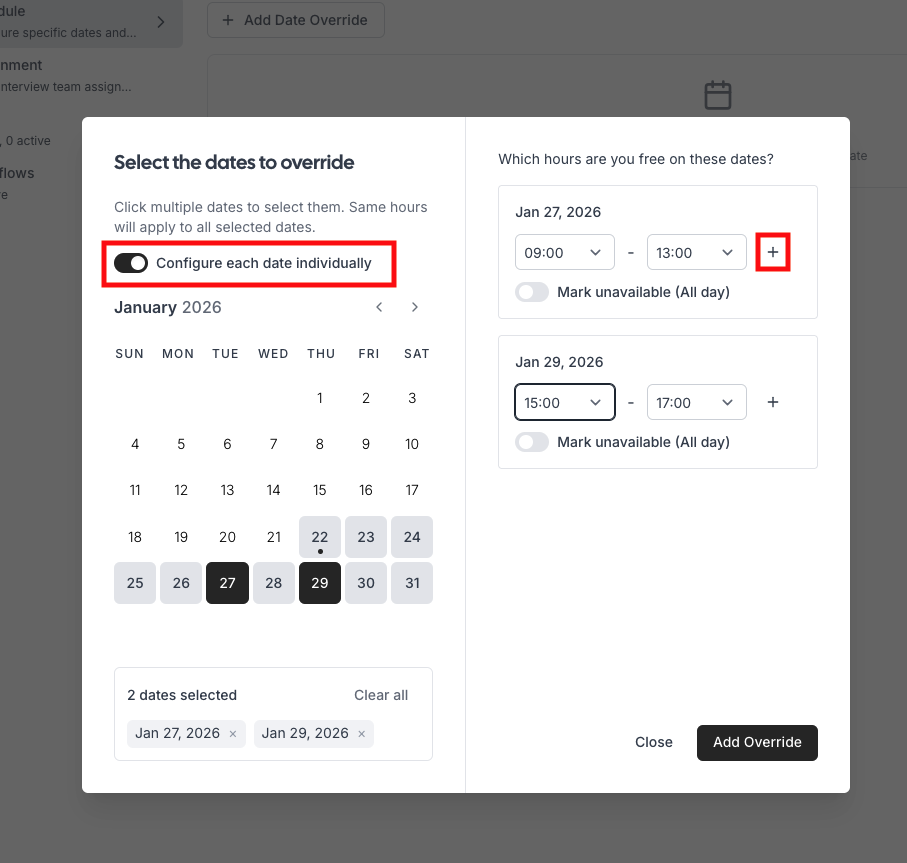
Task: Click the calendar icon in background panel
Action: (718, 95)
